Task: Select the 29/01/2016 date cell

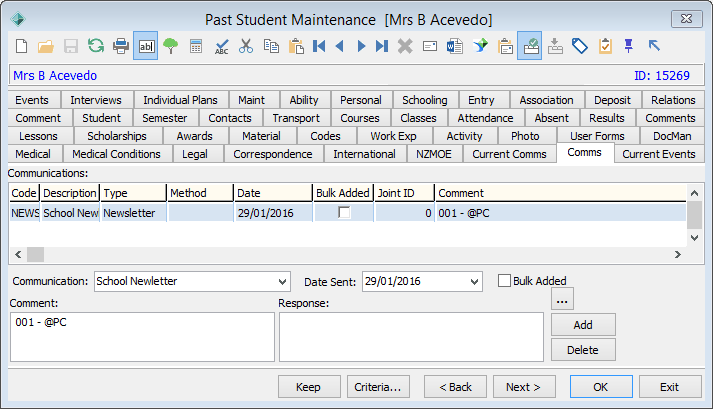Action: pyautogui.click(x=273, y=213)
